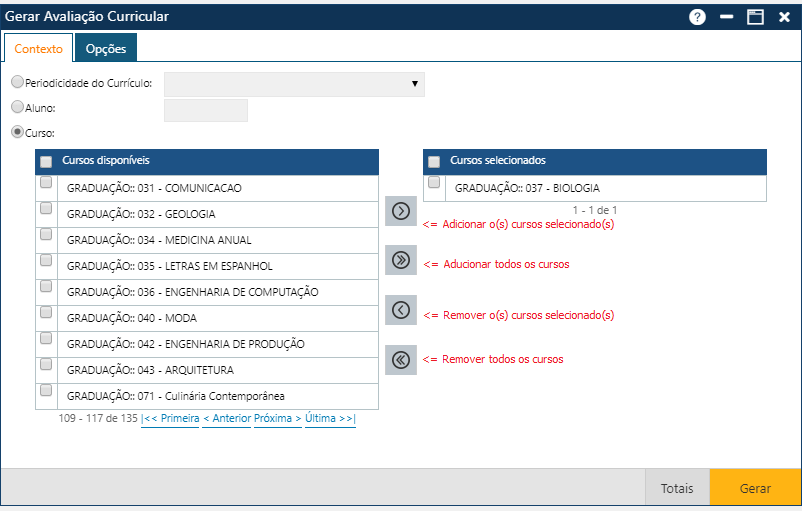Select the Aluno radio button
Image resolution: width=802 pixels, height=511 pixels.
pyautogui.click(x=17, y=106)
